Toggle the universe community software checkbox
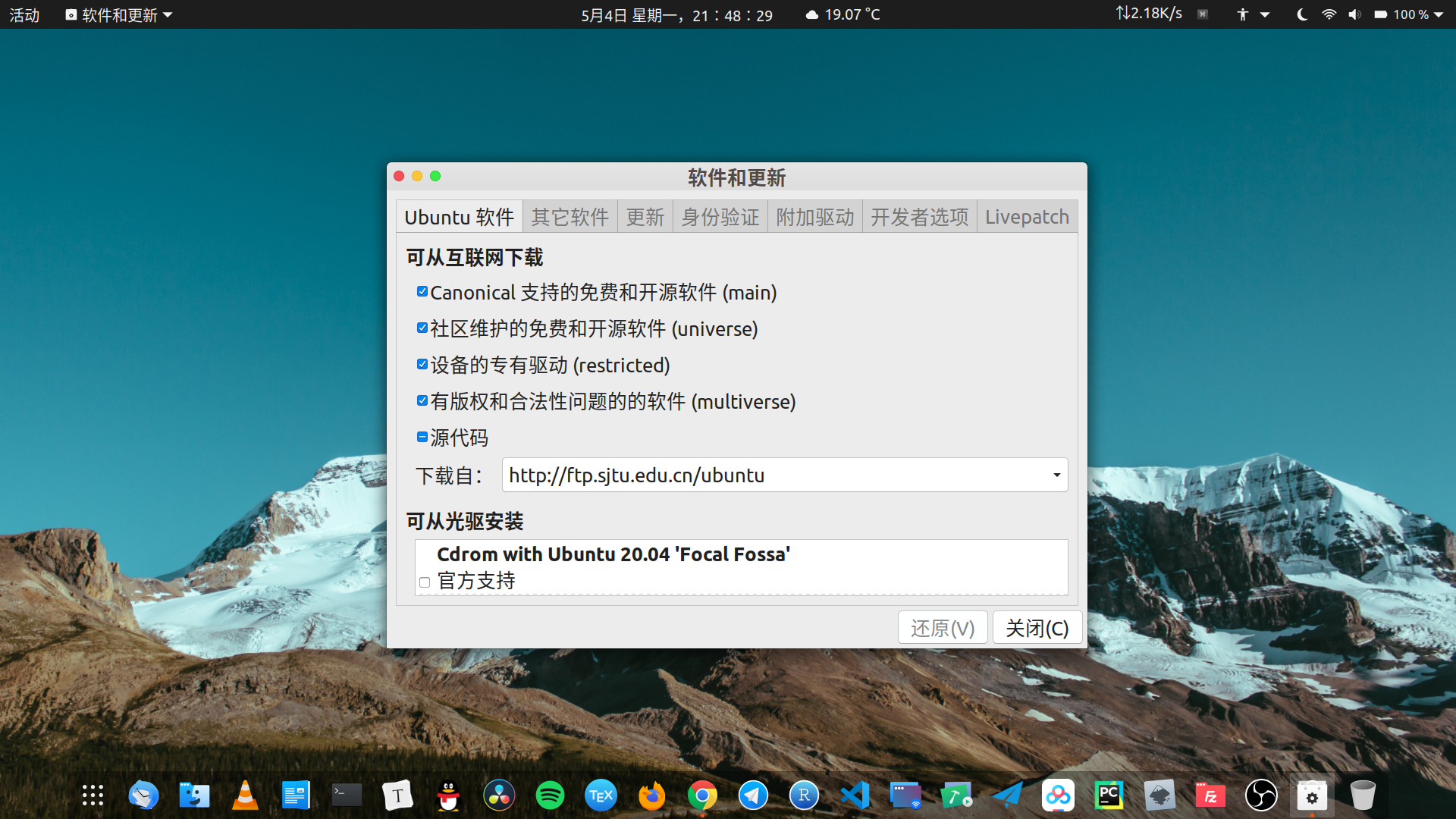 tap(422, 328)
